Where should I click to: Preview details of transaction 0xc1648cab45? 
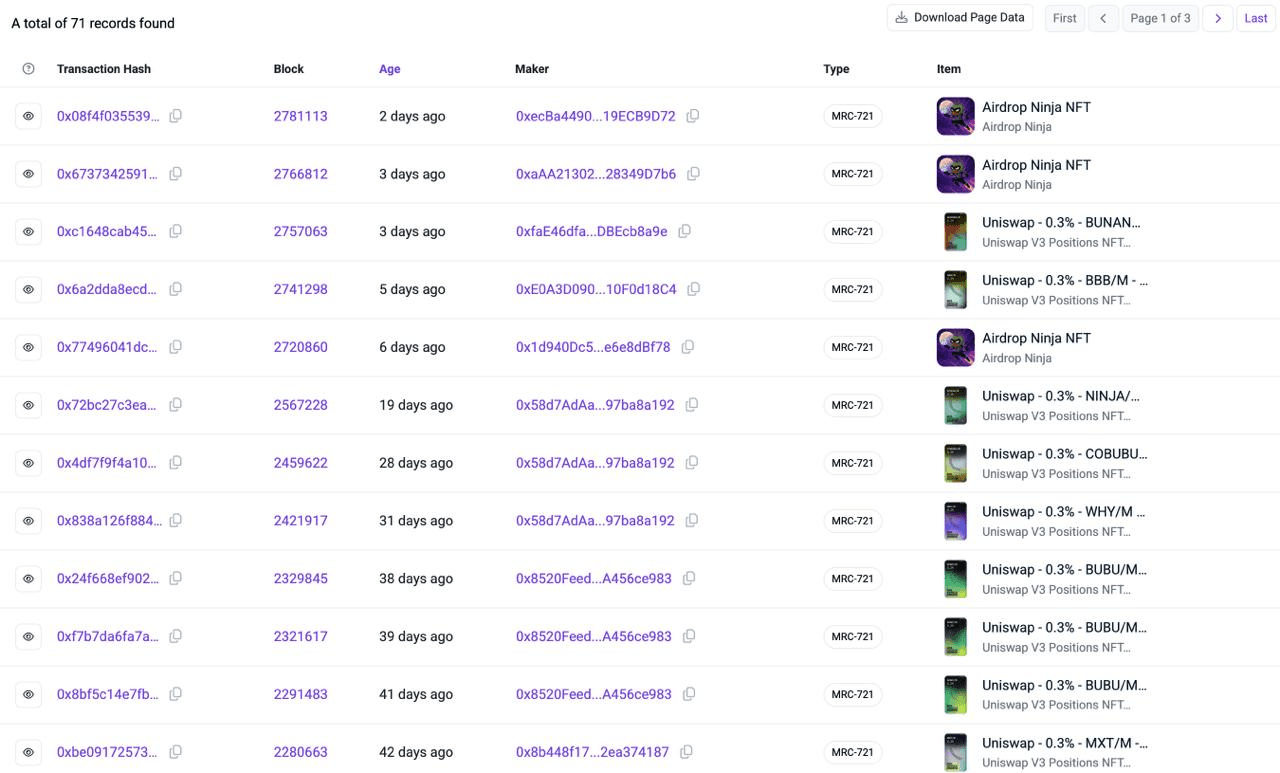[x=28, y=232]
